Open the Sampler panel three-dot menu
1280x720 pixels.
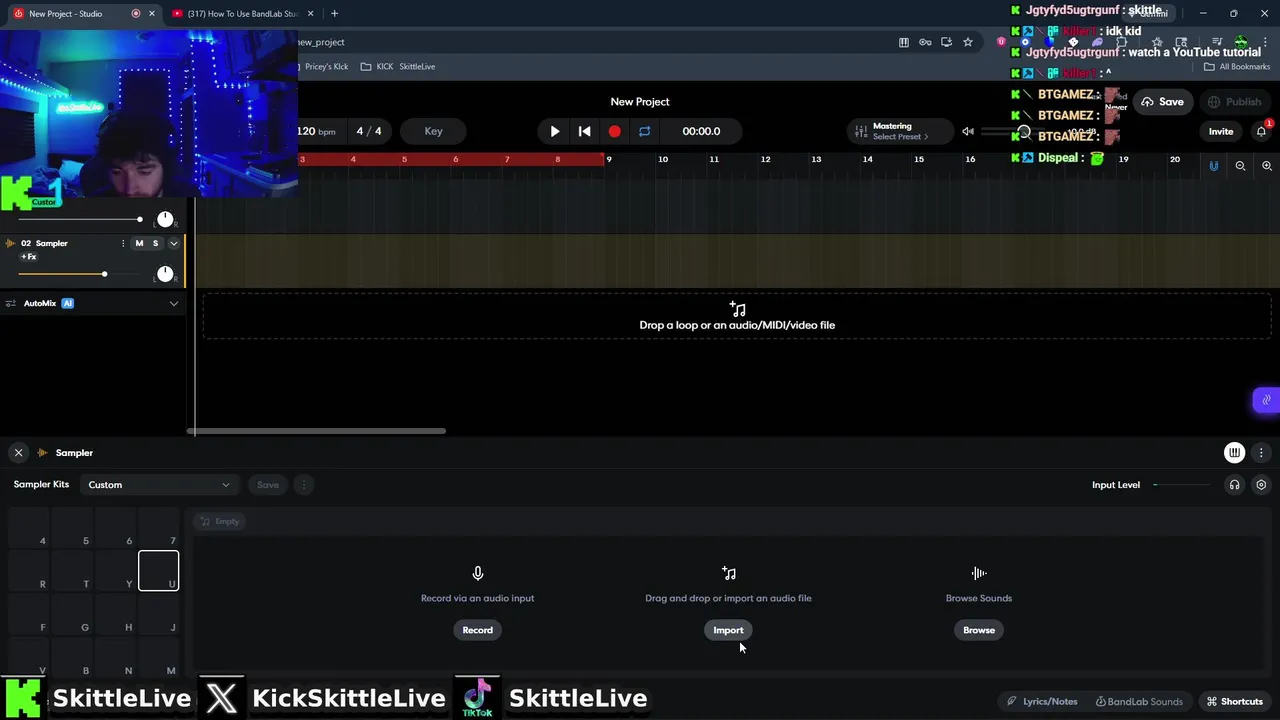point(1261,453)
